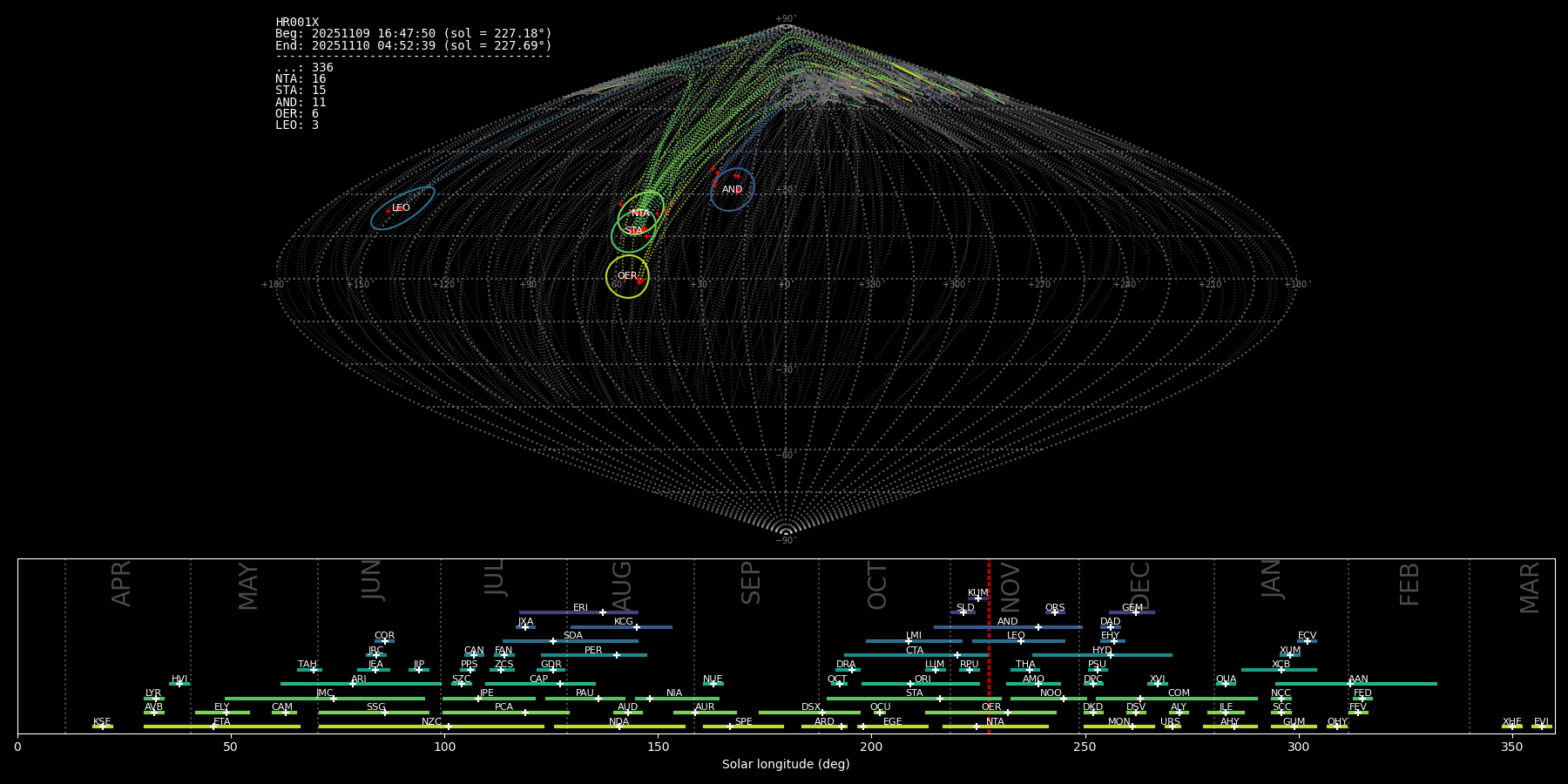
Task: Click the HR001X station title text
Action: tap(297, 23)
